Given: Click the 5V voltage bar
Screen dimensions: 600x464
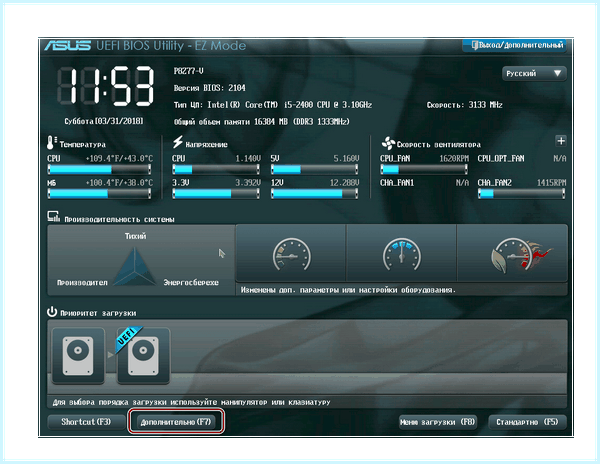Looking at the screenshot, I should click(315, 169).
